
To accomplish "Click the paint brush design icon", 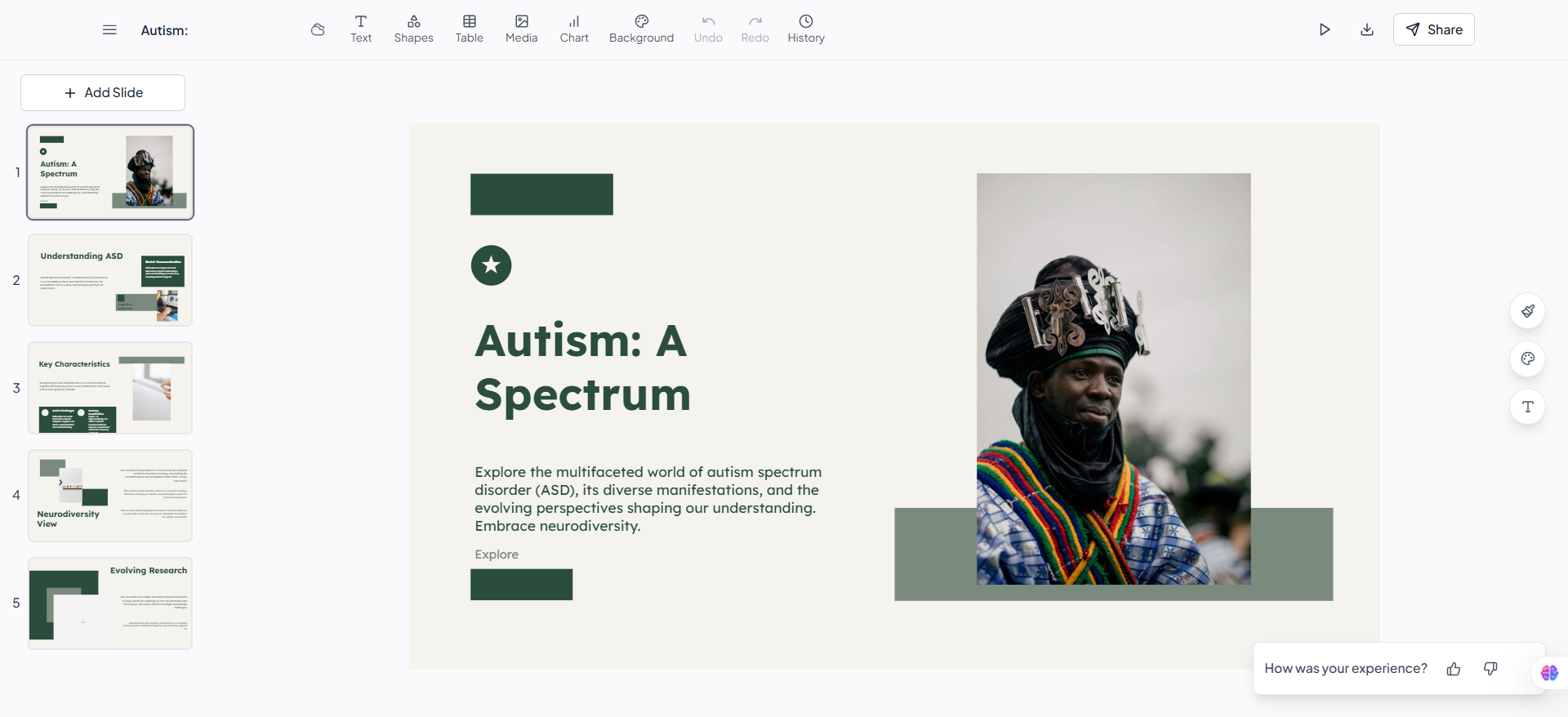I will [1528, 311].
